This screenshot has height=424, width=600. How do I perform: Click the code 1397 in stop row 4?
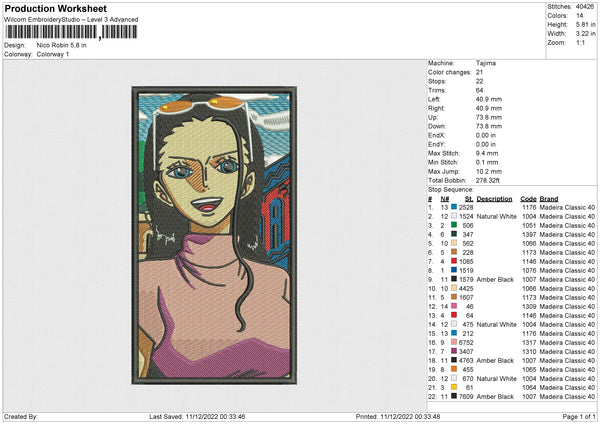pos(529,235)
